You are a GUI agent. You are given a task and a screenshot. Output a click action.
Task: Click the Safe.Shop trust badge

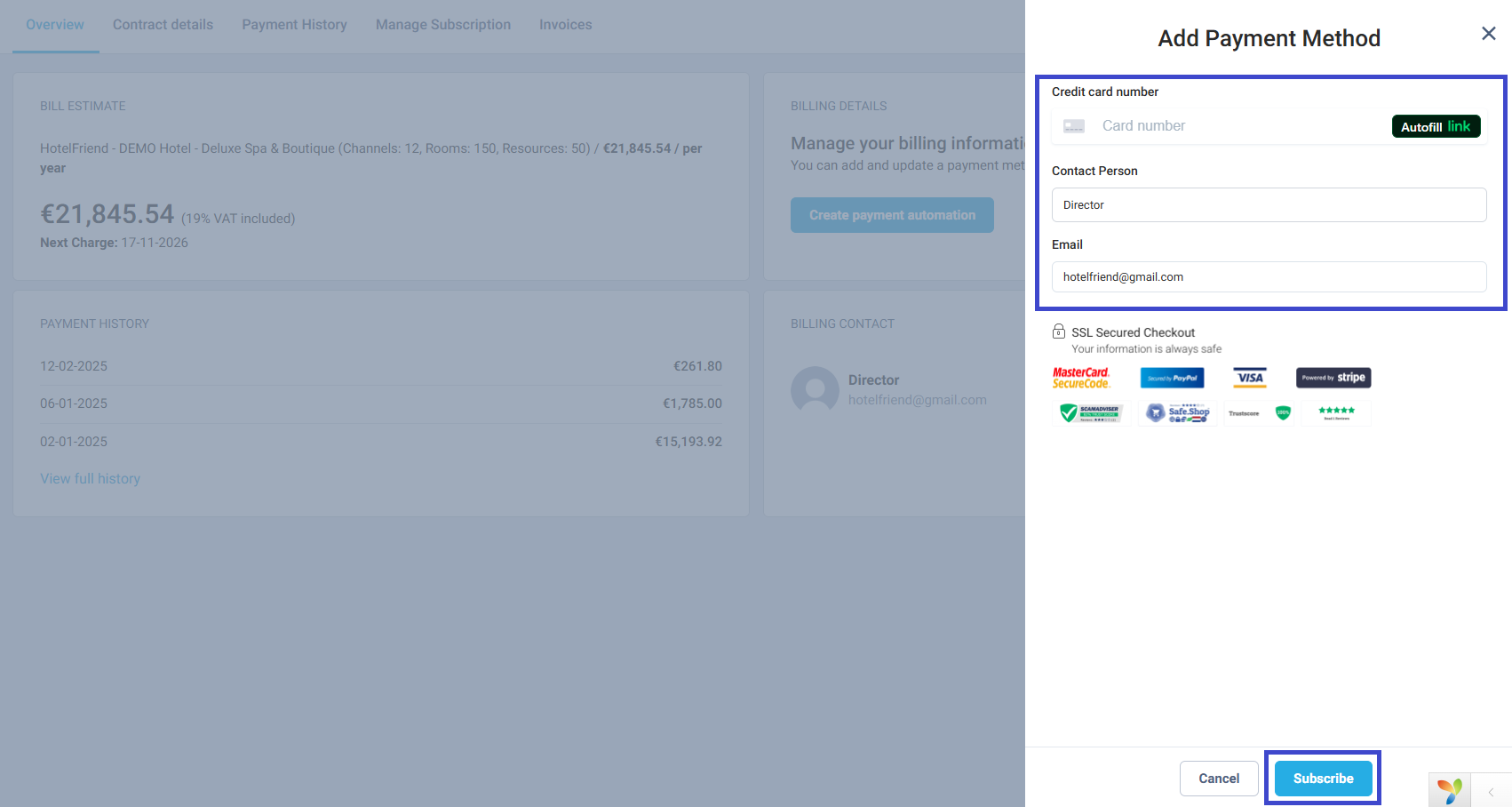coord(1178,413)
